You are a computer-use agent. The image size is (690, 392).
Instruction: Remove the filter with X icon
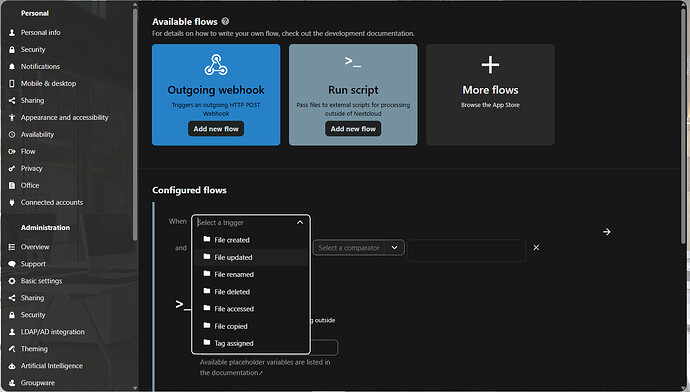pos(536,248)
